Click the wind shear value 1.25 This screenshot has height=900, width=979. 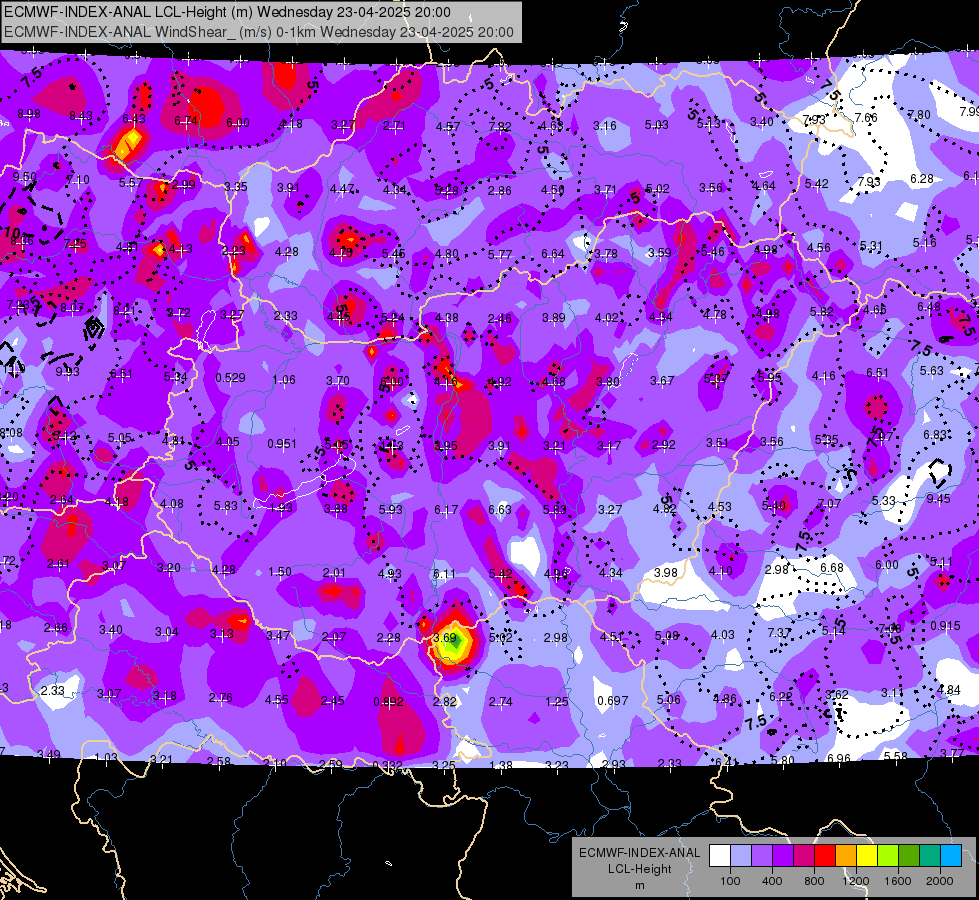click(x=556, y=701)
